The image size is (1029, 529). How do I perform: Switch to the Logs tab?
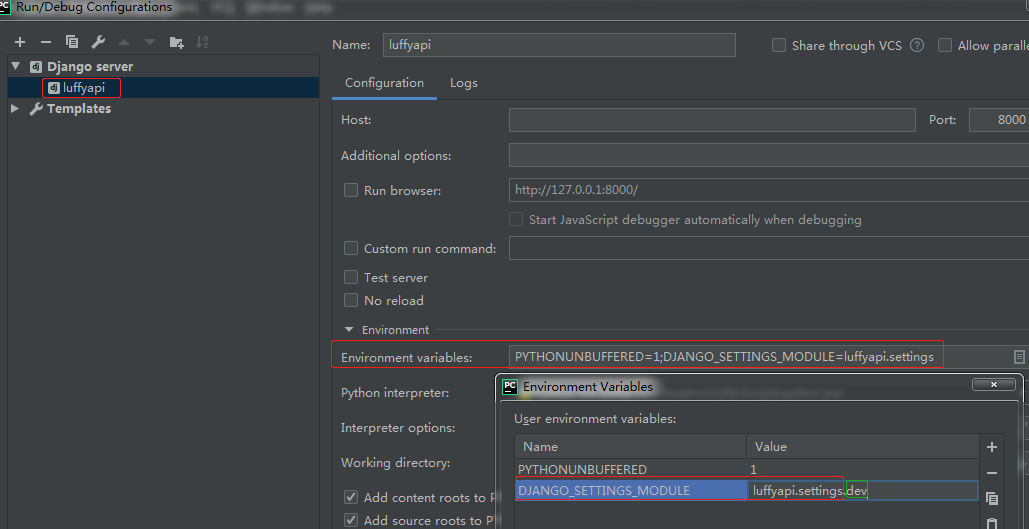coord(463,83)
